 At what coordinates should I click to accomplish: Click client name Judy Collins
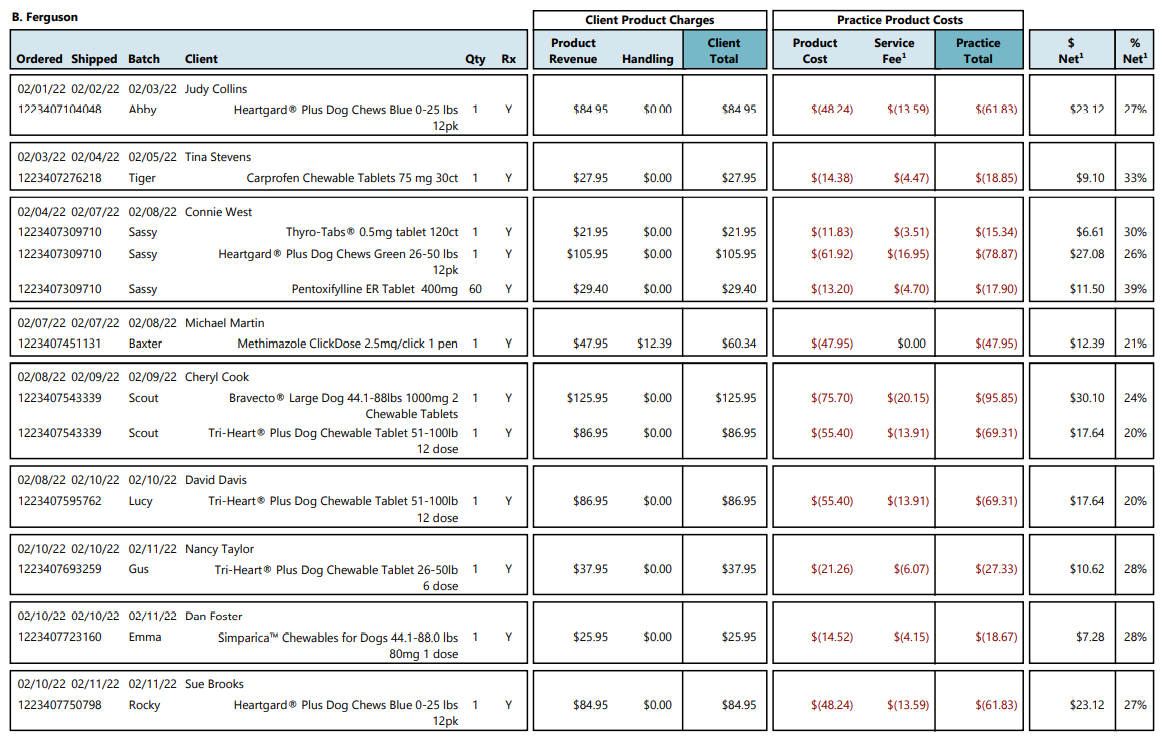(x=216, y=89)
